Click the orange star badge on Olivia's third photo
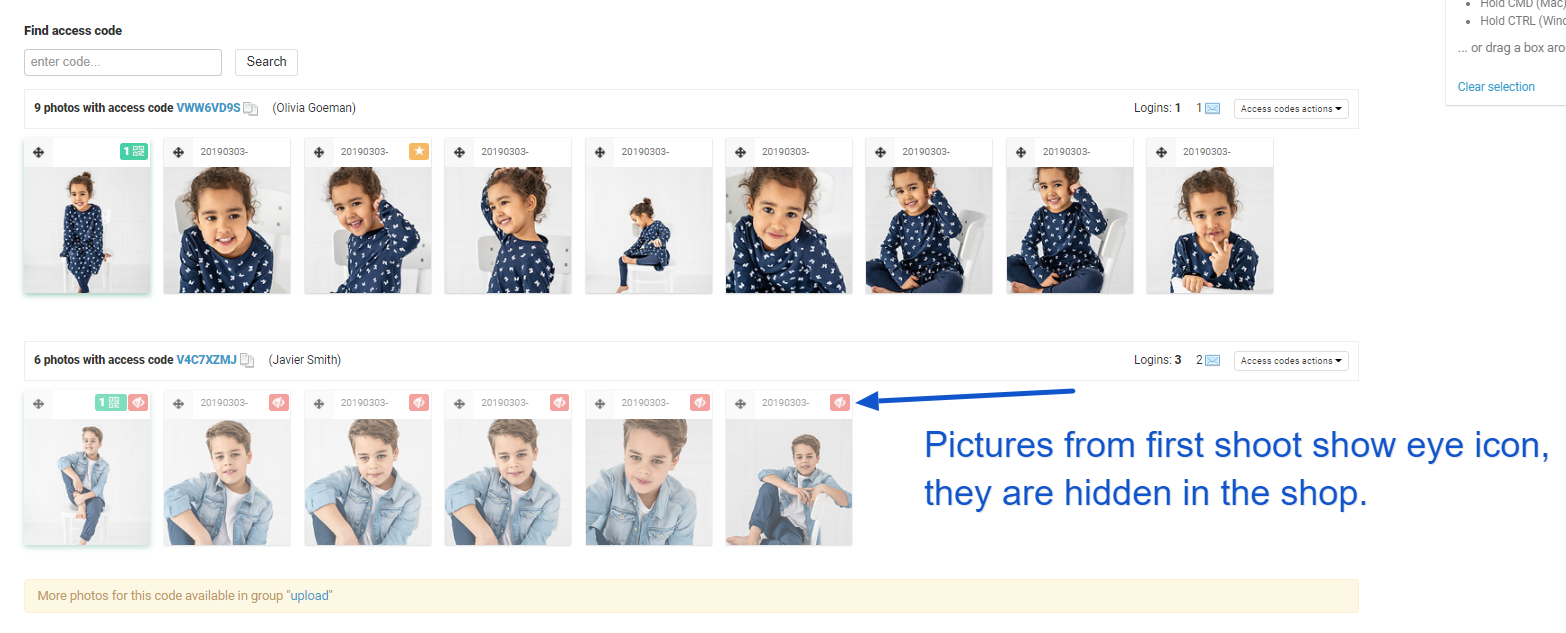 419,151
